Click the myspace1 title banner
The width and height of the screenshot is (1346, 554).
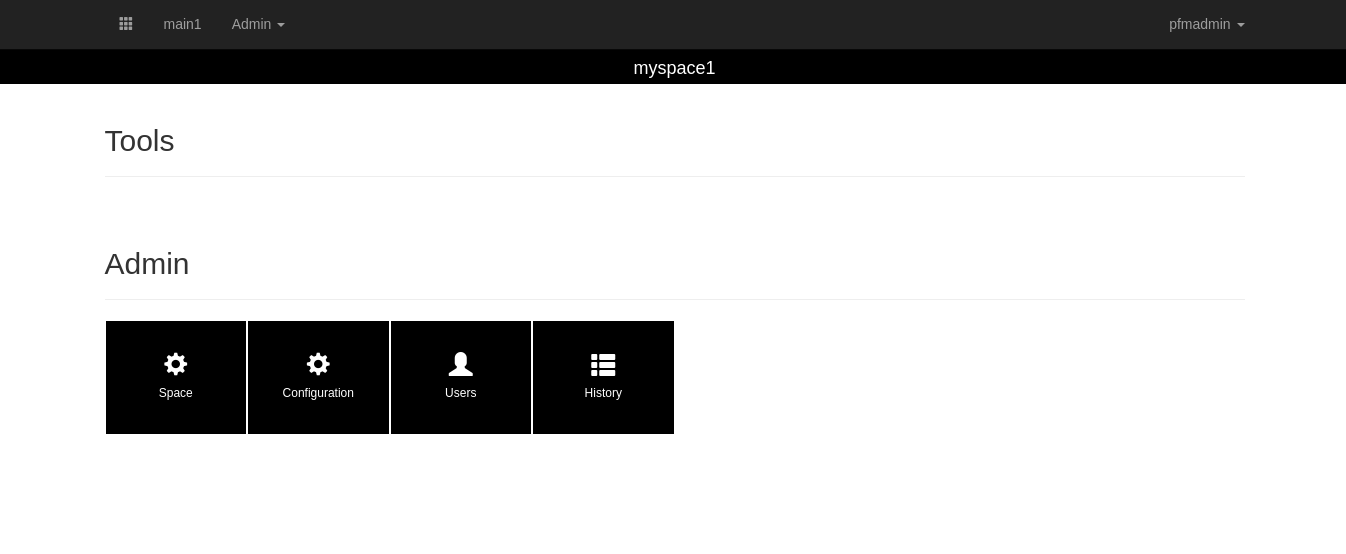point(674,68)
